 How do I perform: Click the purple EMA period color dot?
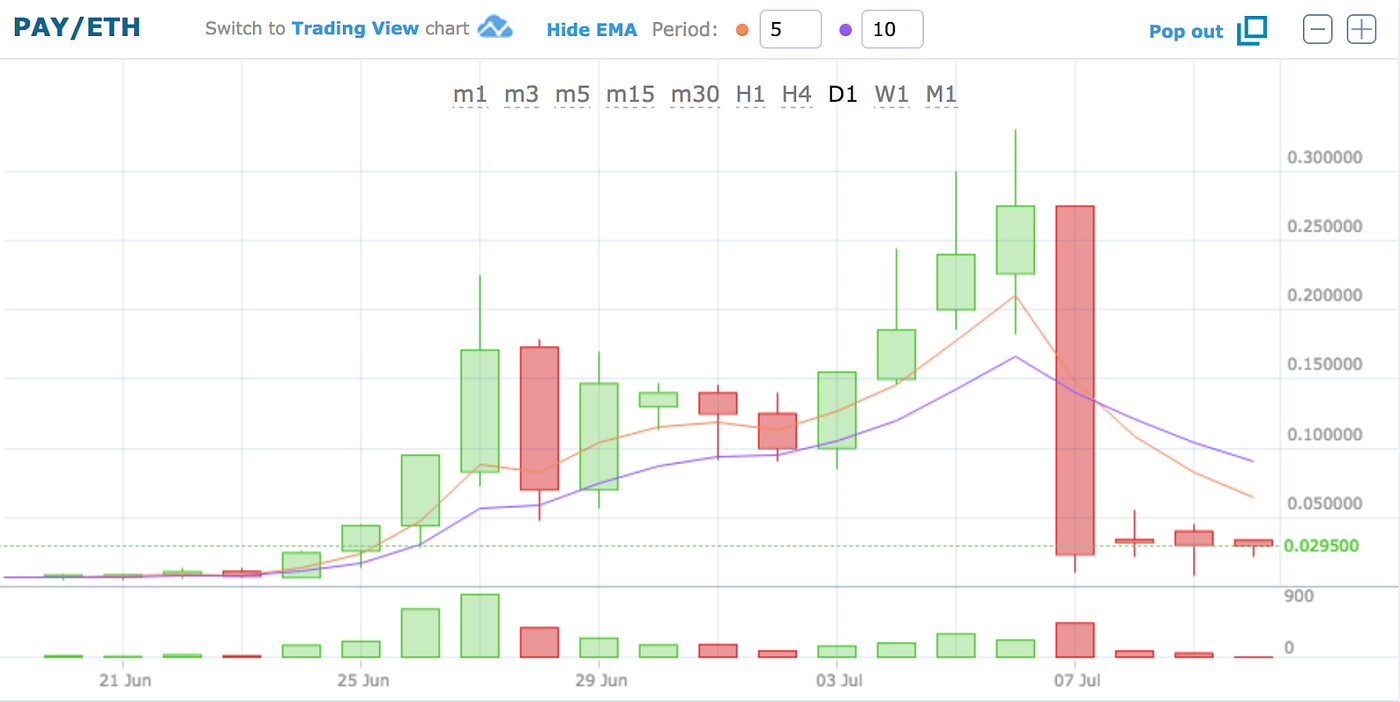click(x=845, y=30)
